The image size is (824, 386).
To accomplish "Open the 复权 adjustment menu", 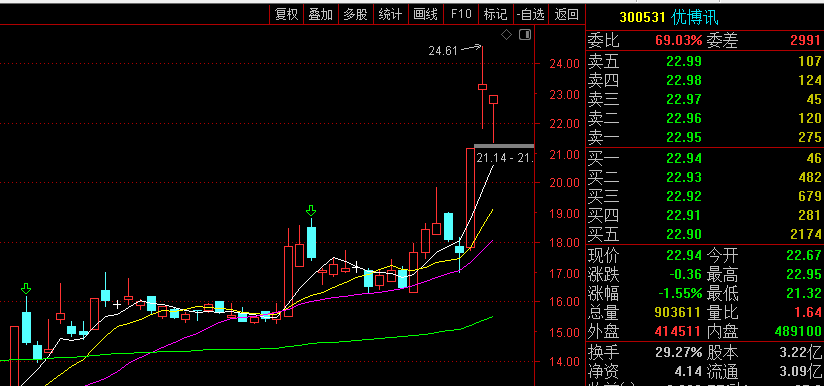I will pos(287,14).
